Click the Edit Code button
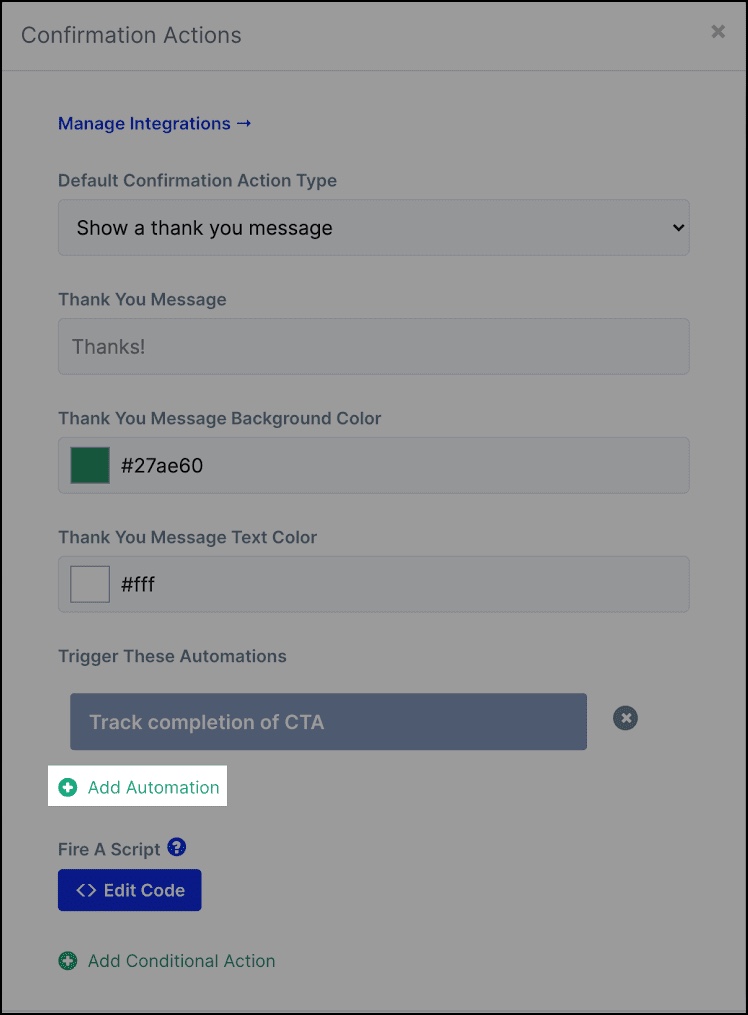Viewport: 748px width, 1015px height. point(129,890)
